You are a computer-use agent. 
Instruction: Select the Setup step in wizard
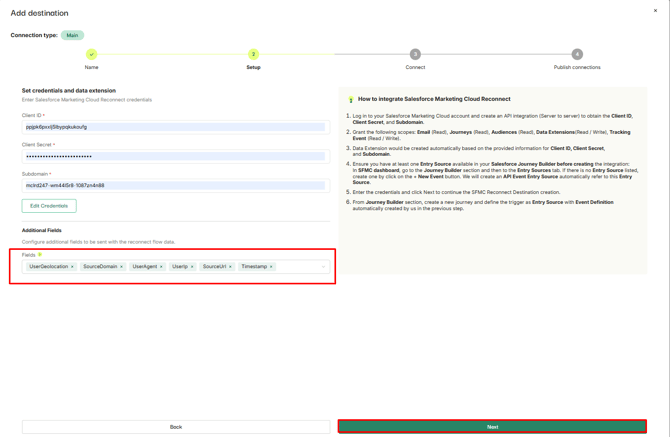tap(253, 54)
